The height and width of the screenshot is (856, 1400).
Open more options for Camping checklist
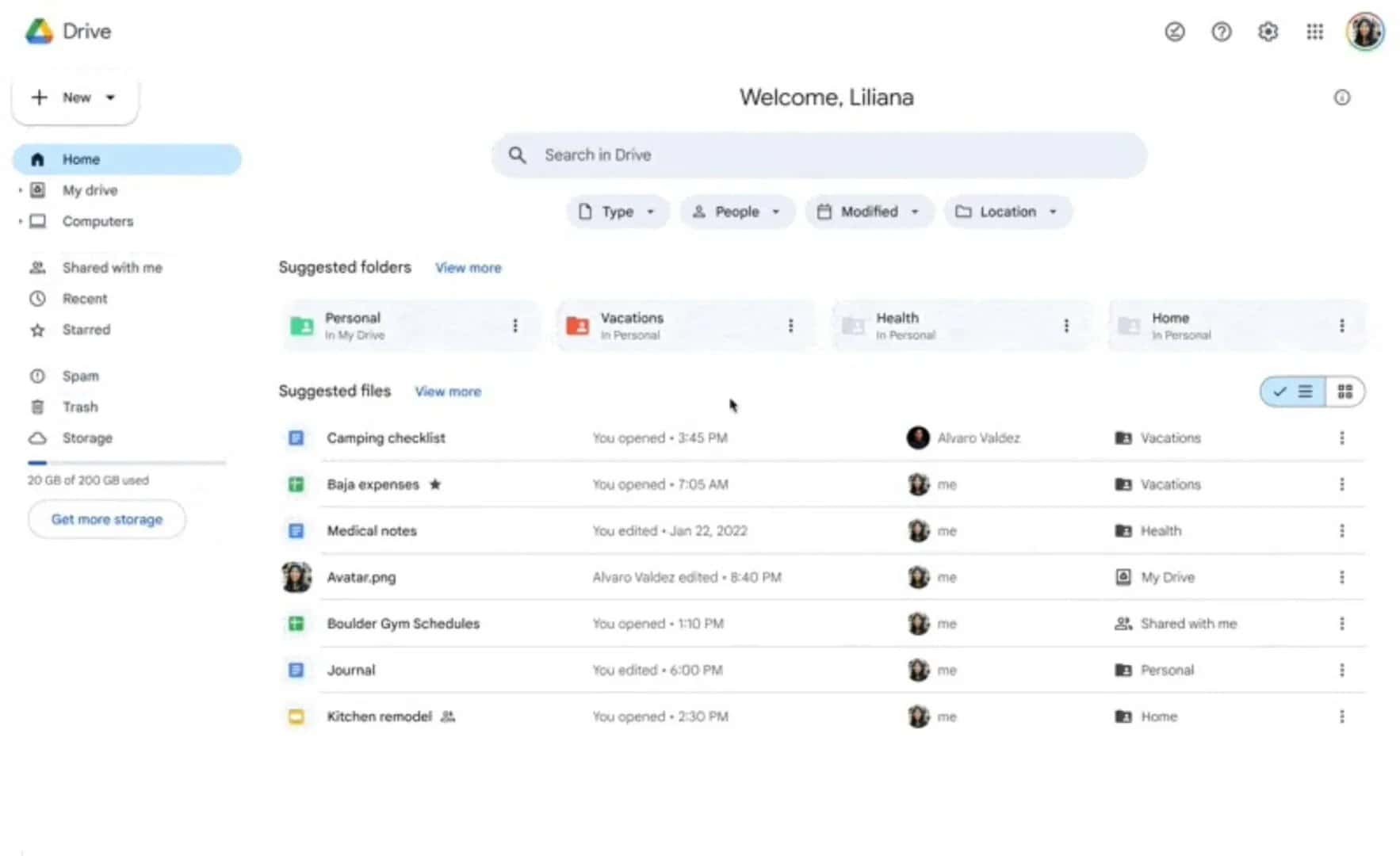pos(1342,437)
